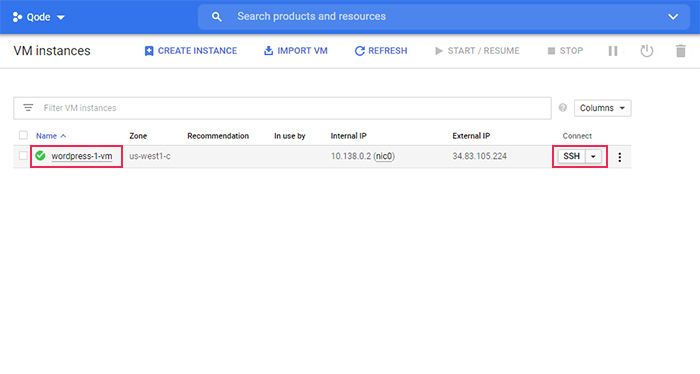Click the suspend pause icon
The image size is (700, 374).
pyautogui.click(x=613, y=51)
